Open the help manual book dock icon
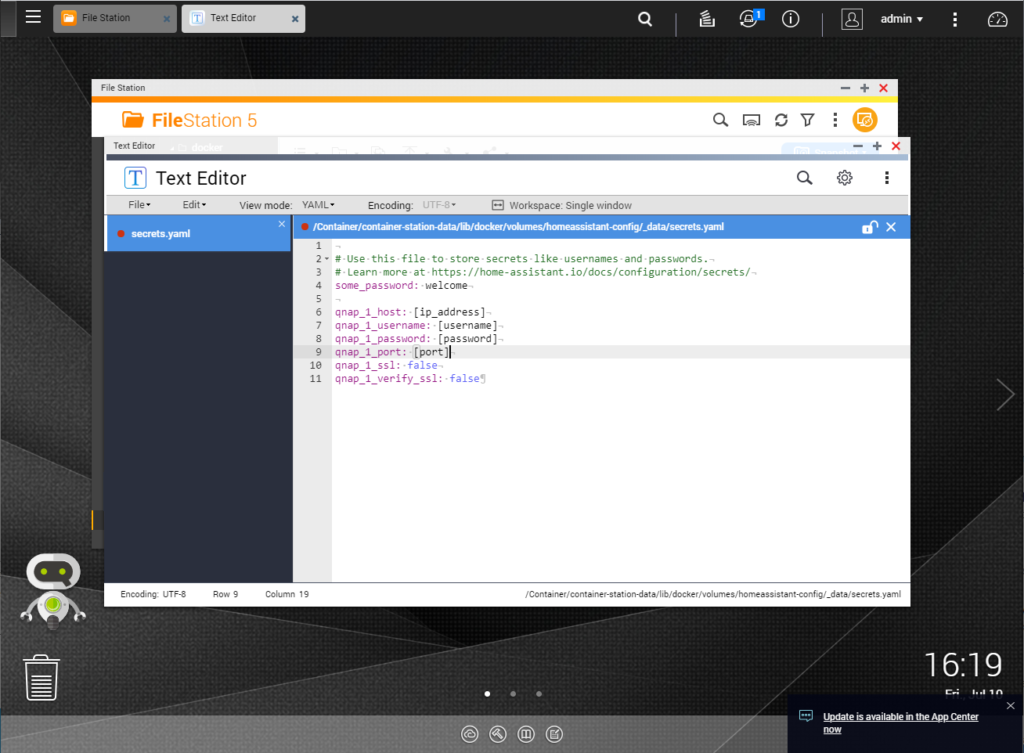Screen dimensions: 1024x753 (526, 735)
